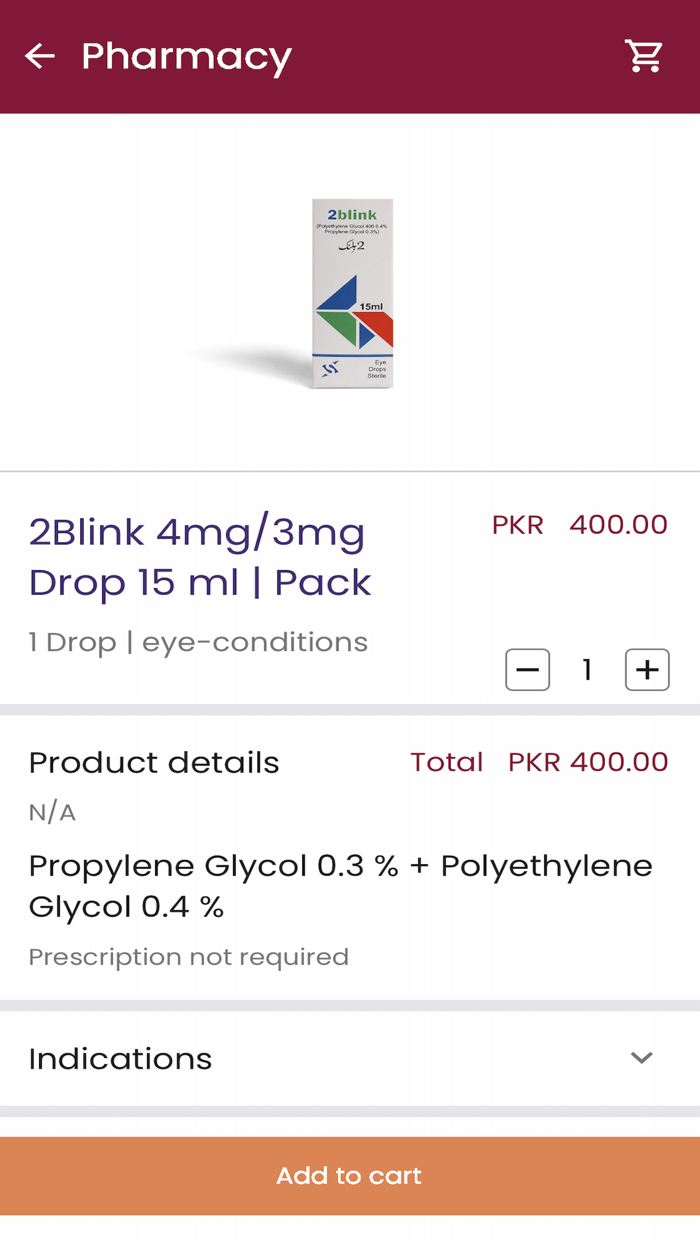Click the back arrow to leave Pharmacy
700x1244 pixels.
click(x=40, y=55)
